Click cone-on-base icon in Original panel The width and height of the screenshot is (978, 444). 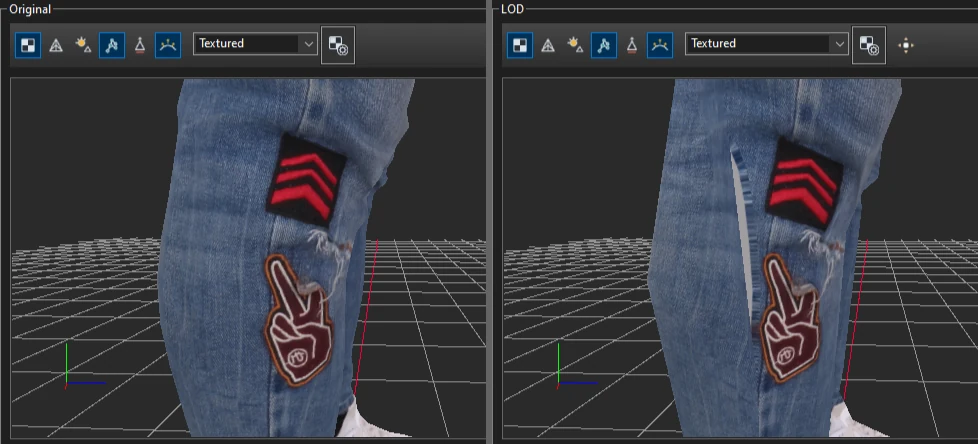[140, 45]
